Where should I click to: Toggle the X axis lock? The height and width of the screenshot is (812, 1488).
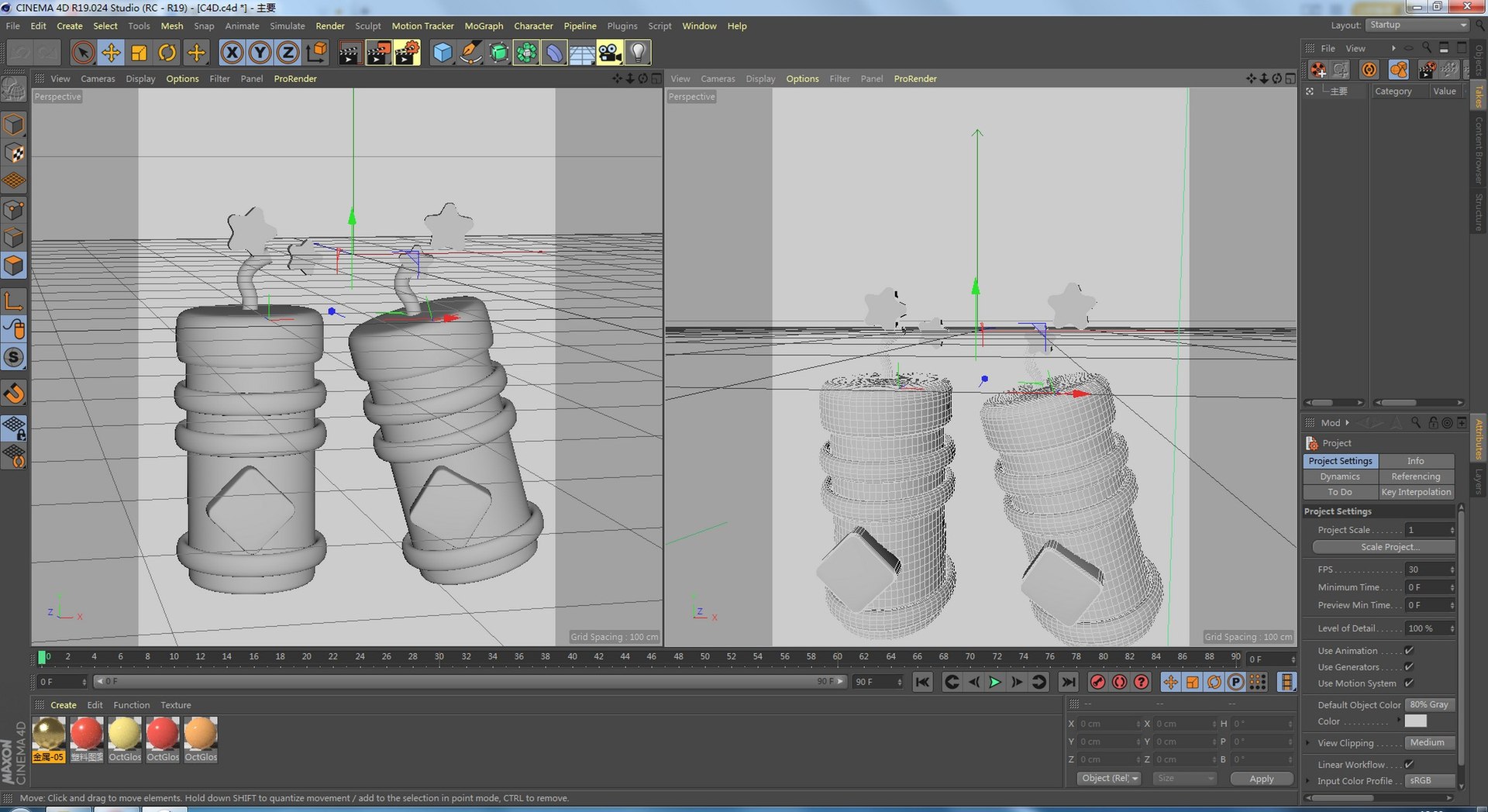coord(232,53)
